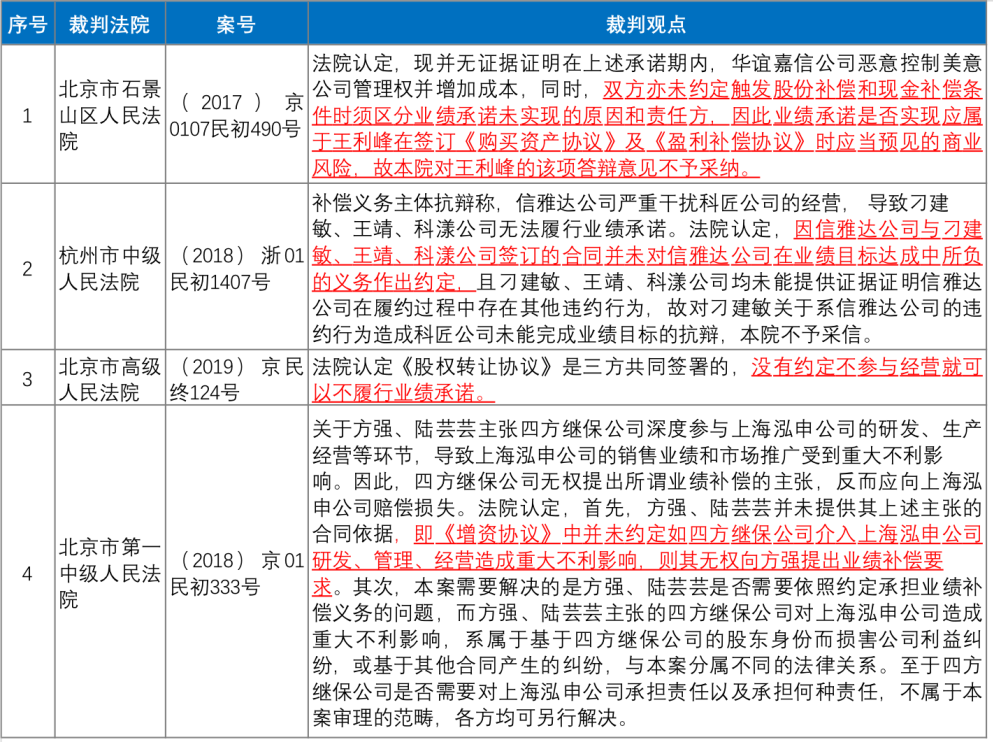Select the 裁判法院 column header
This screenshot has height=742, width=993.
(x=108, y=24)
